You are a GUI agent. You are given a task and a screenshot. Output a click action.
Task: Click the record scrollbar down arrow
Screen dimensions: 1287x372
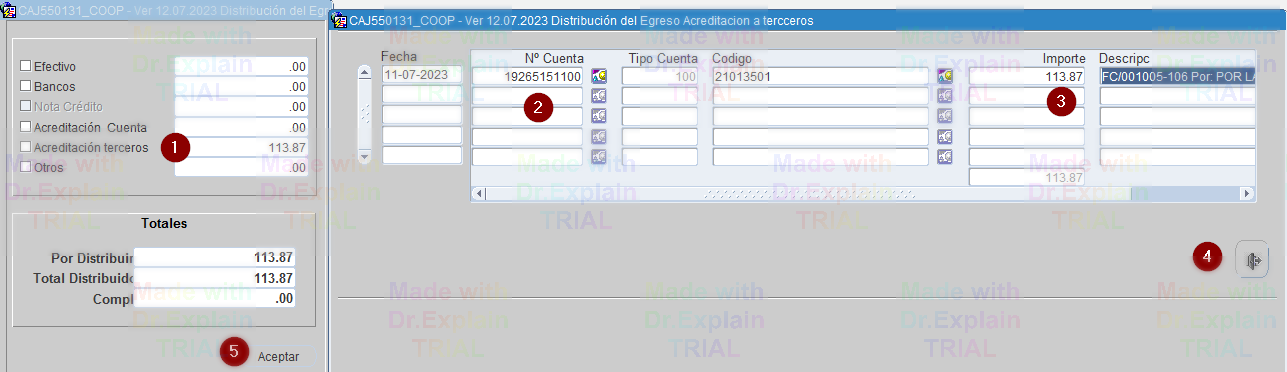(365, 156)
